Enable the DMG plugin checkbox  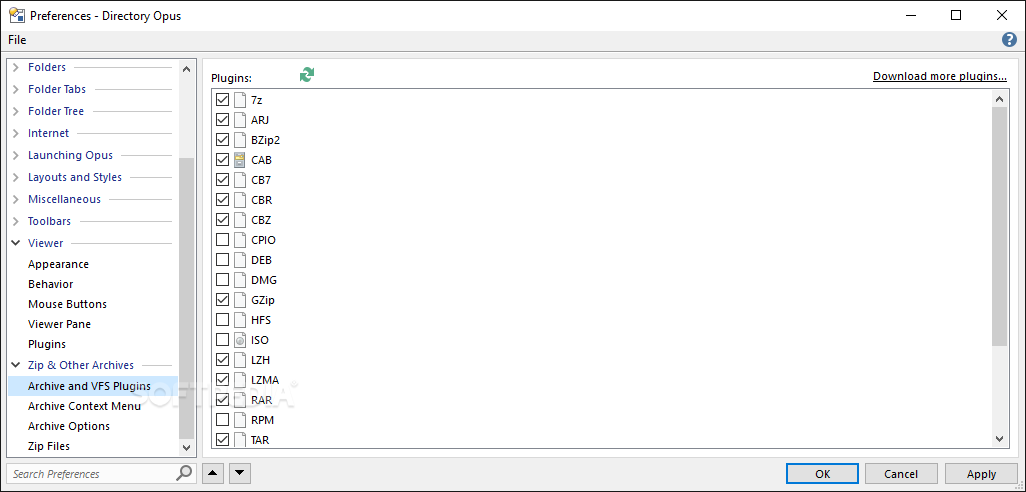pyautogui.click(x=222, y=280)
